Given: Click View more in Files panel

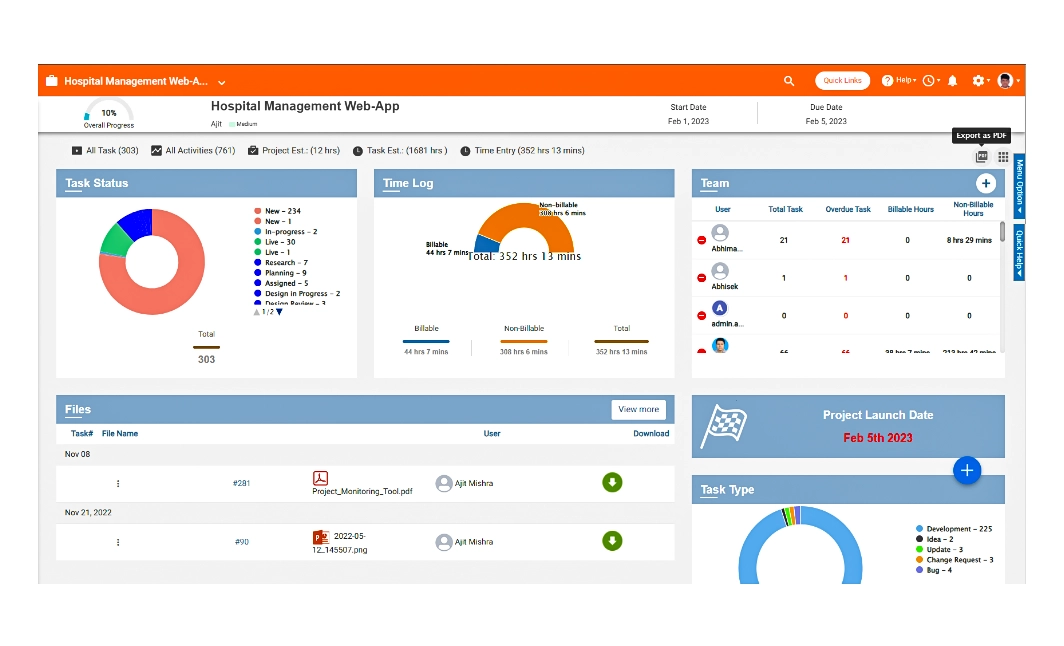Looking at the screenshot, I should (x=638, y=409).
